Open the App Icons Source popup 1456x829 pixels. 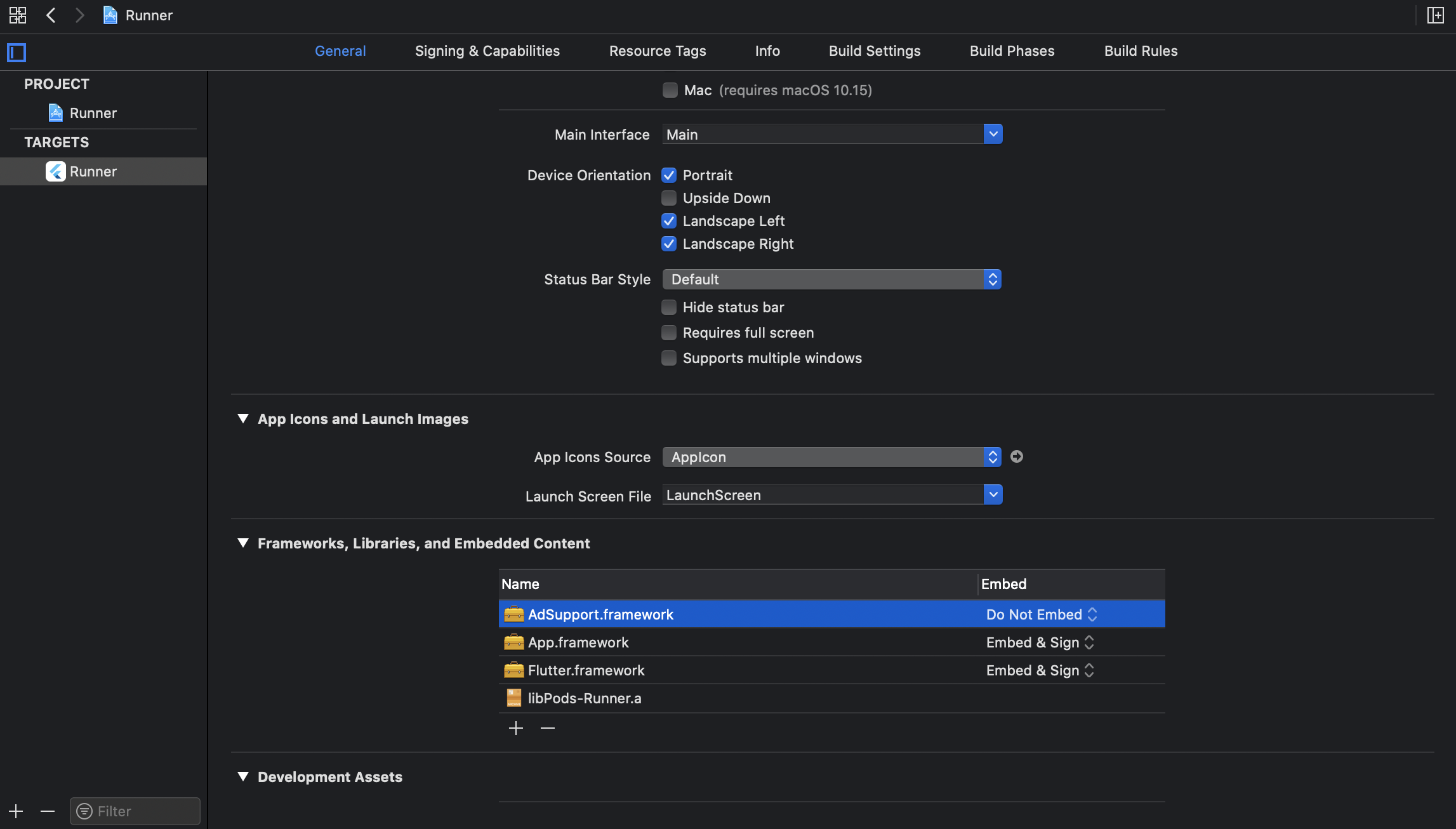pyautogui.click(x=832, y=457)
